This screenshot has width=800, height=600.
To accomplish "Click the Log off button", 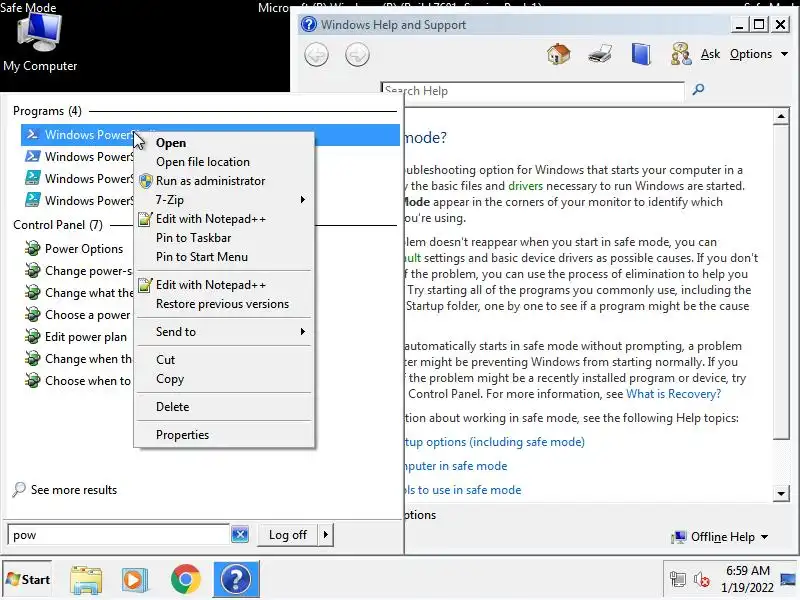I will [287, 535].
